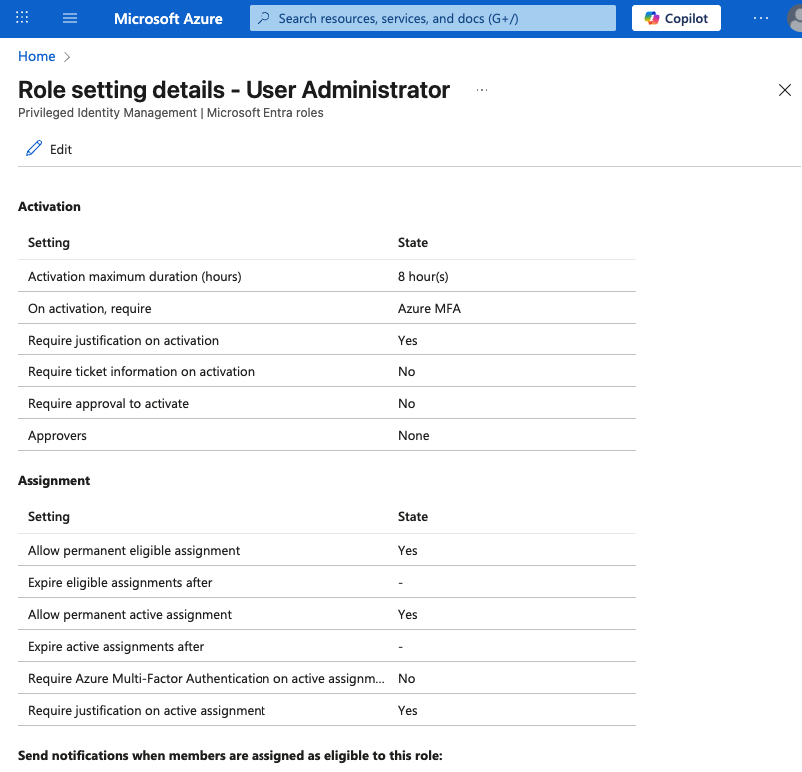Image resolution: width=802 pixels, height=772 pixels.
Task: Click the Azure MFA state value
Action: (x=429, y=308)
